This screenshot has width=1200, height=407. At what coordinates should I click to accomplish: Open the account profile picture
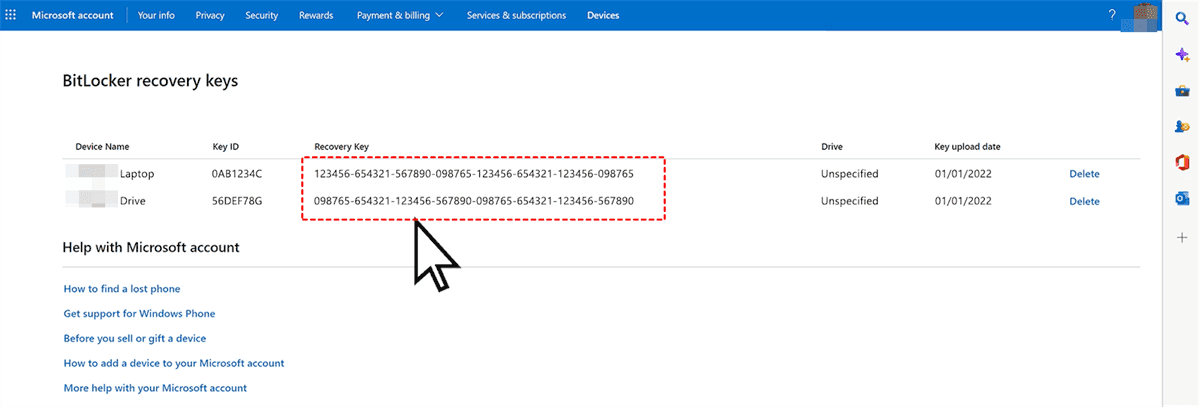[1139, 15]
